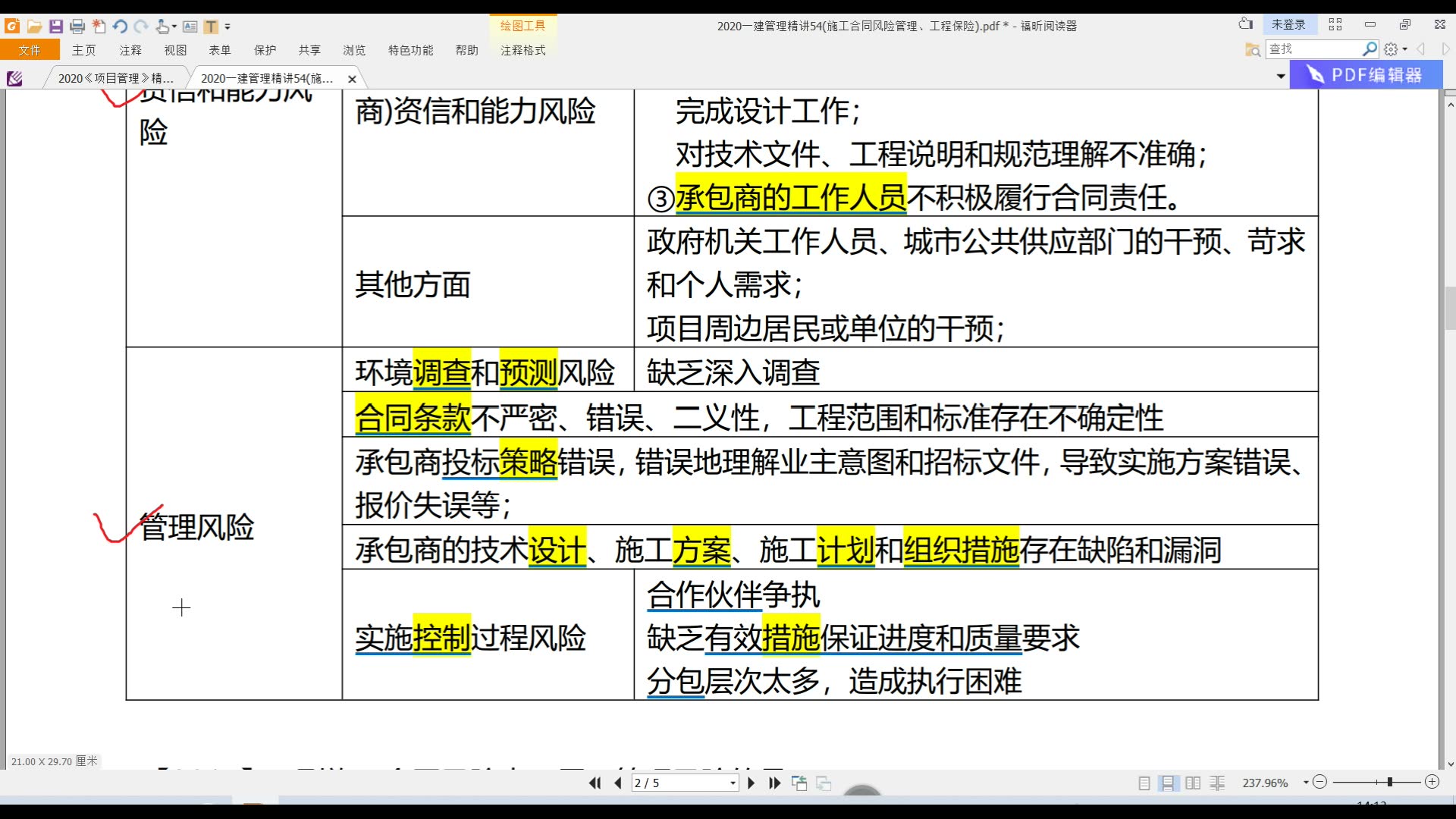
Task: Click the previous view icon
Action: (799, 783)
